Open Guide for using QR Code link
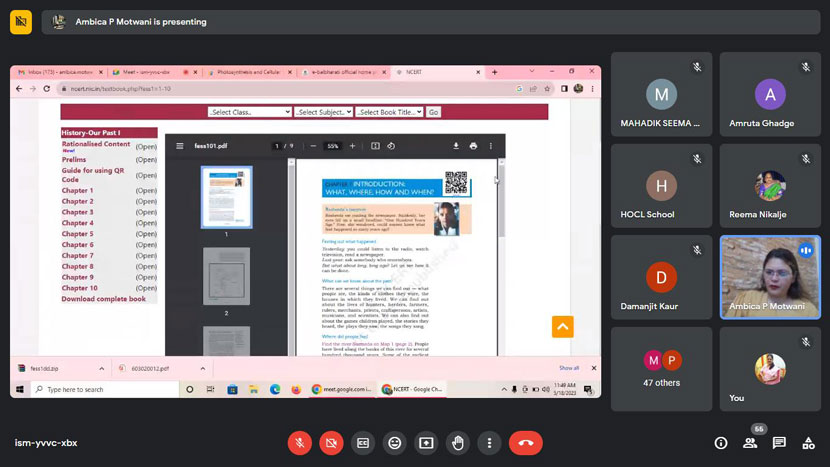This screenshot has width=830, height=467. pos(93,175)
